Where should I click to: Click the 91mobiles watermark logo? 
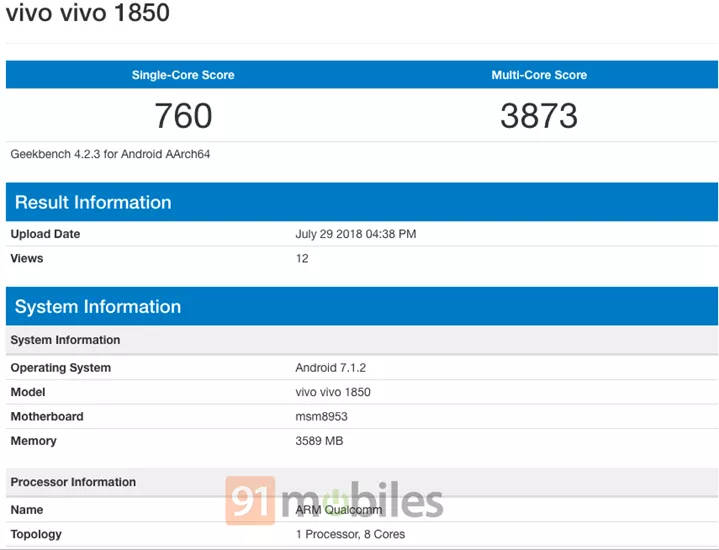(333, 501)
